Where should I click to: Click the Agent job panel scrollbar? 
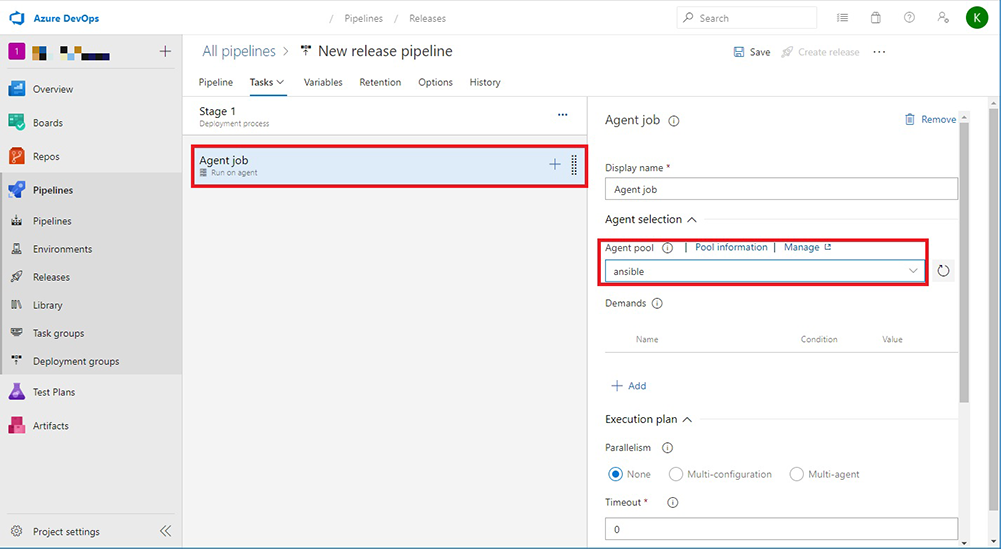964,262
